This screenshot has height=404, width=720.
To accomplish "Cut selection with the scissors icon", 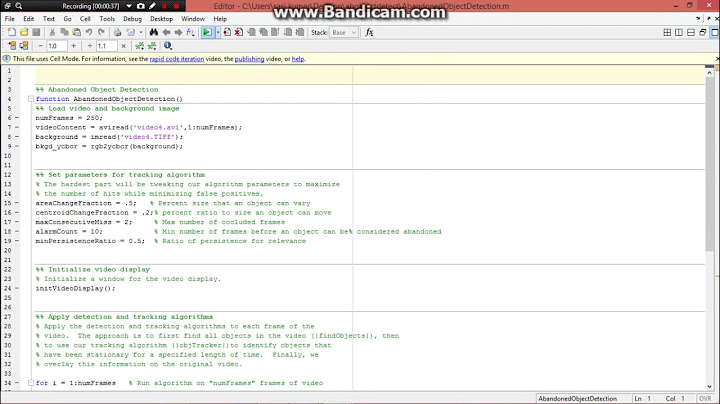I will click(52, 32).
